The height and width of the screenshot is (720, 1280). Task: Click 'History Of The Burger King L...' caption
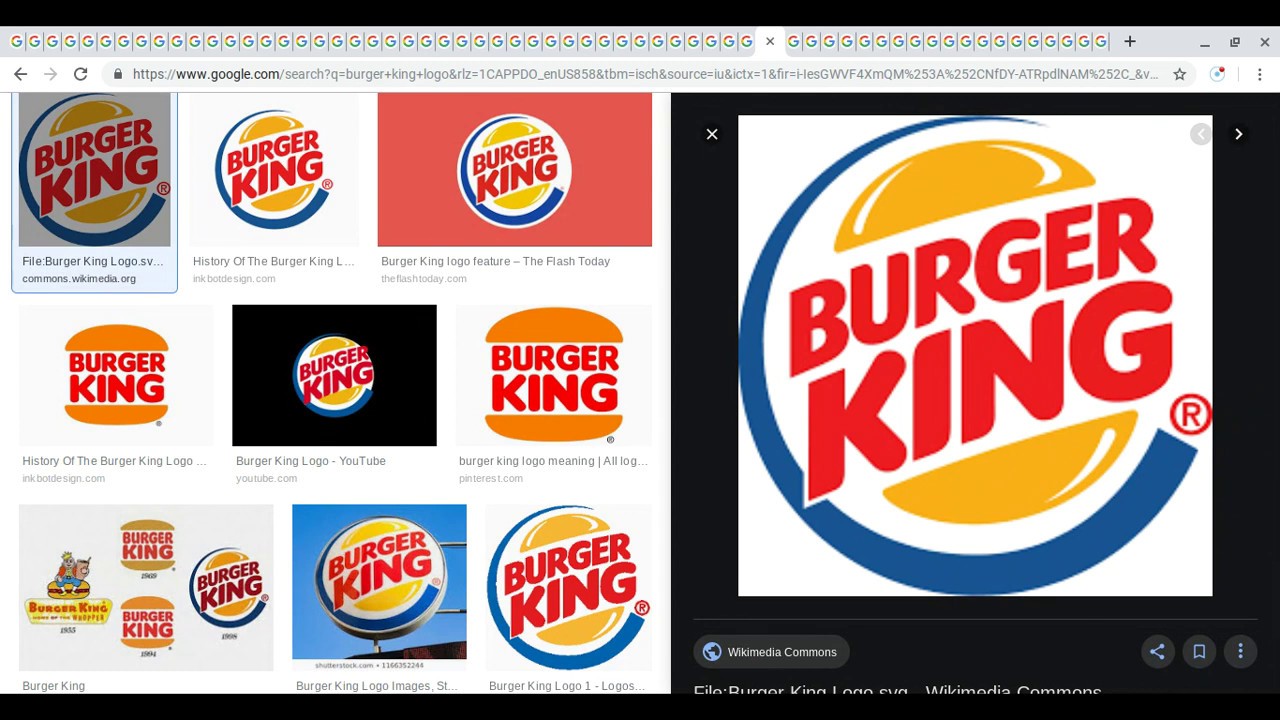(274, 262)
